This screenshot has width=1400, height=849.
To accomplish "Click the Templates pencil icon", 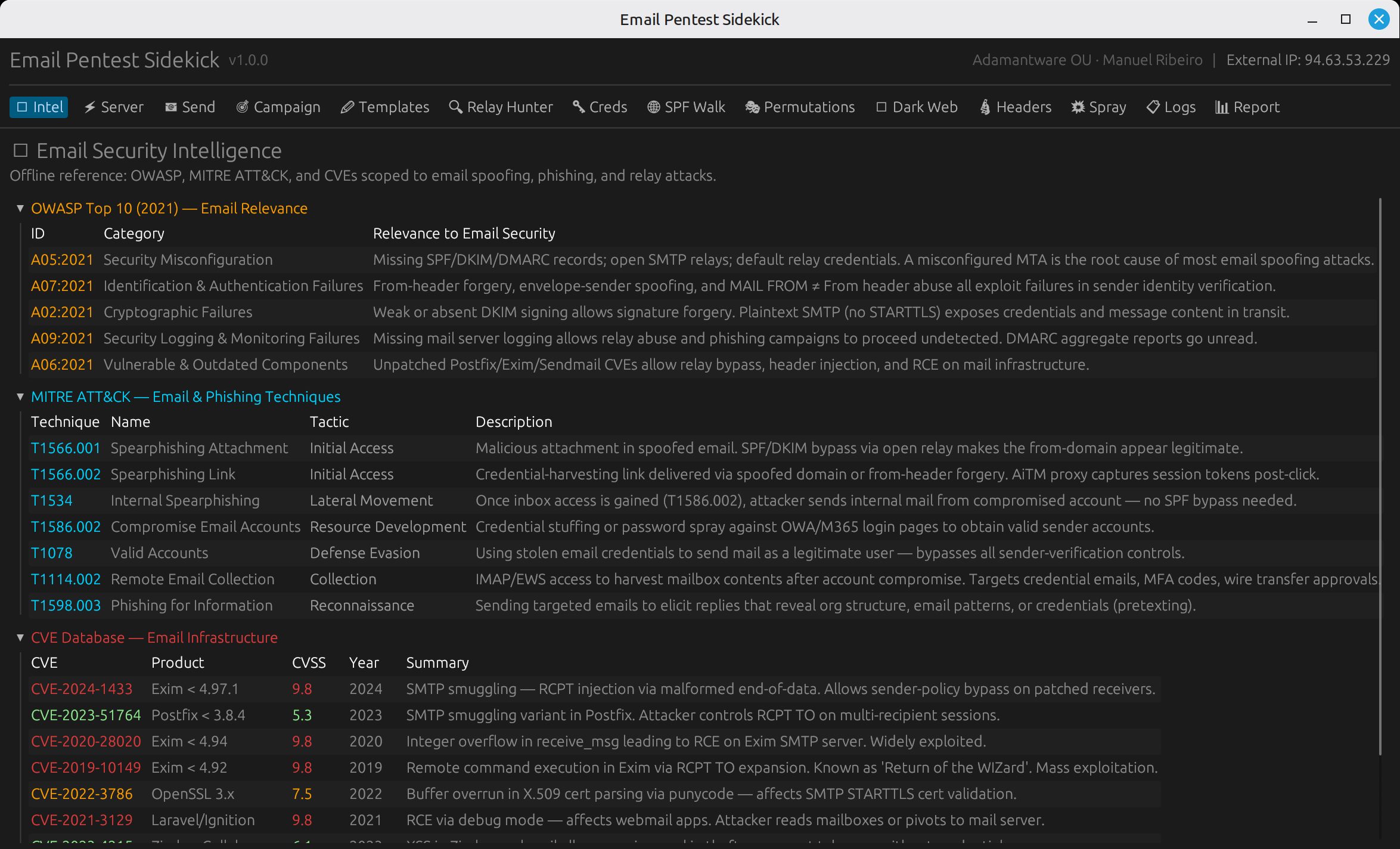I will (x=347, y=107).
